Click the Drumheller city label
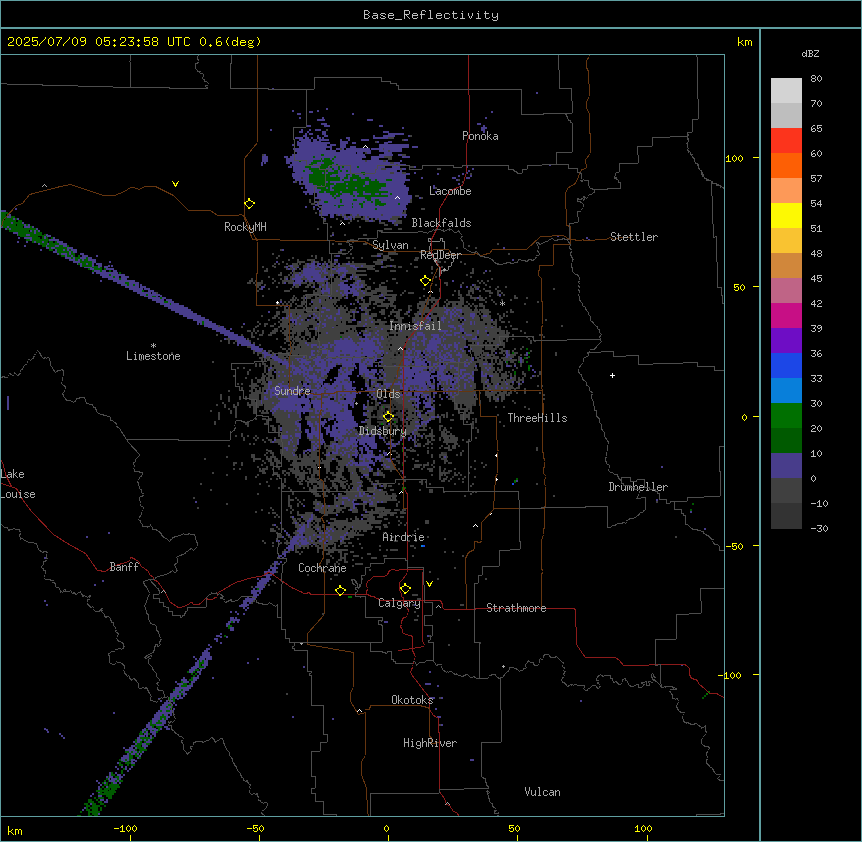The width and height of the screenshot is (862, 842). point(638,487)
